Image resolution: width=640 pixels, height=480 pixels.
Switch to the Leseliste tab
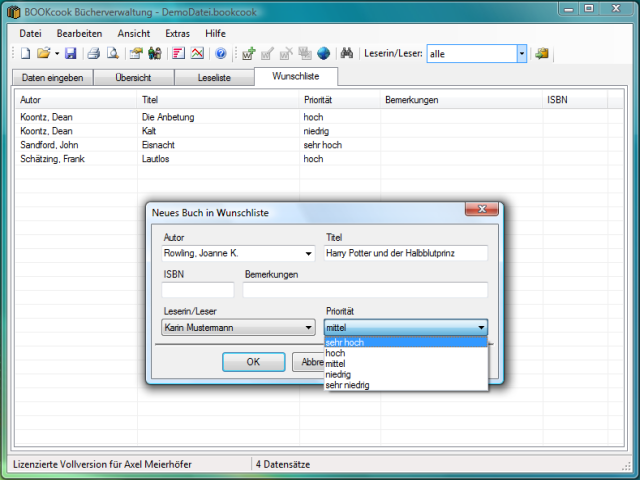[214, 77]
